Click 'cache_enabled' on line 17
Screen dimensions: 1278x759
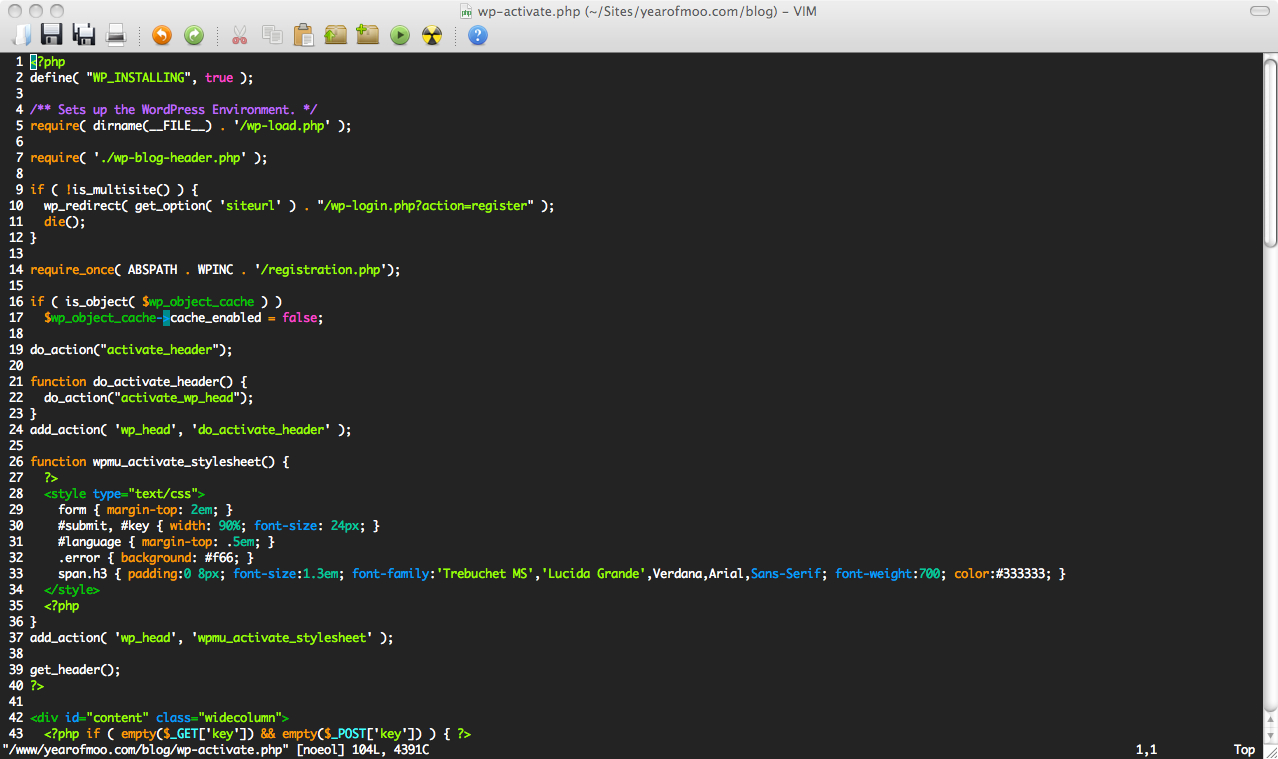click(x=215, y=317)
